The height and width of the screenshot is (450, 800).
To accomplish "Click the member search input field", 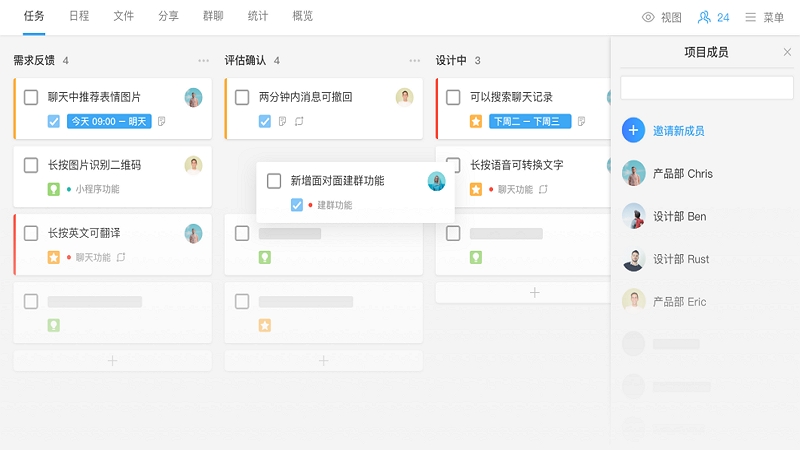I will coord(707,88).
